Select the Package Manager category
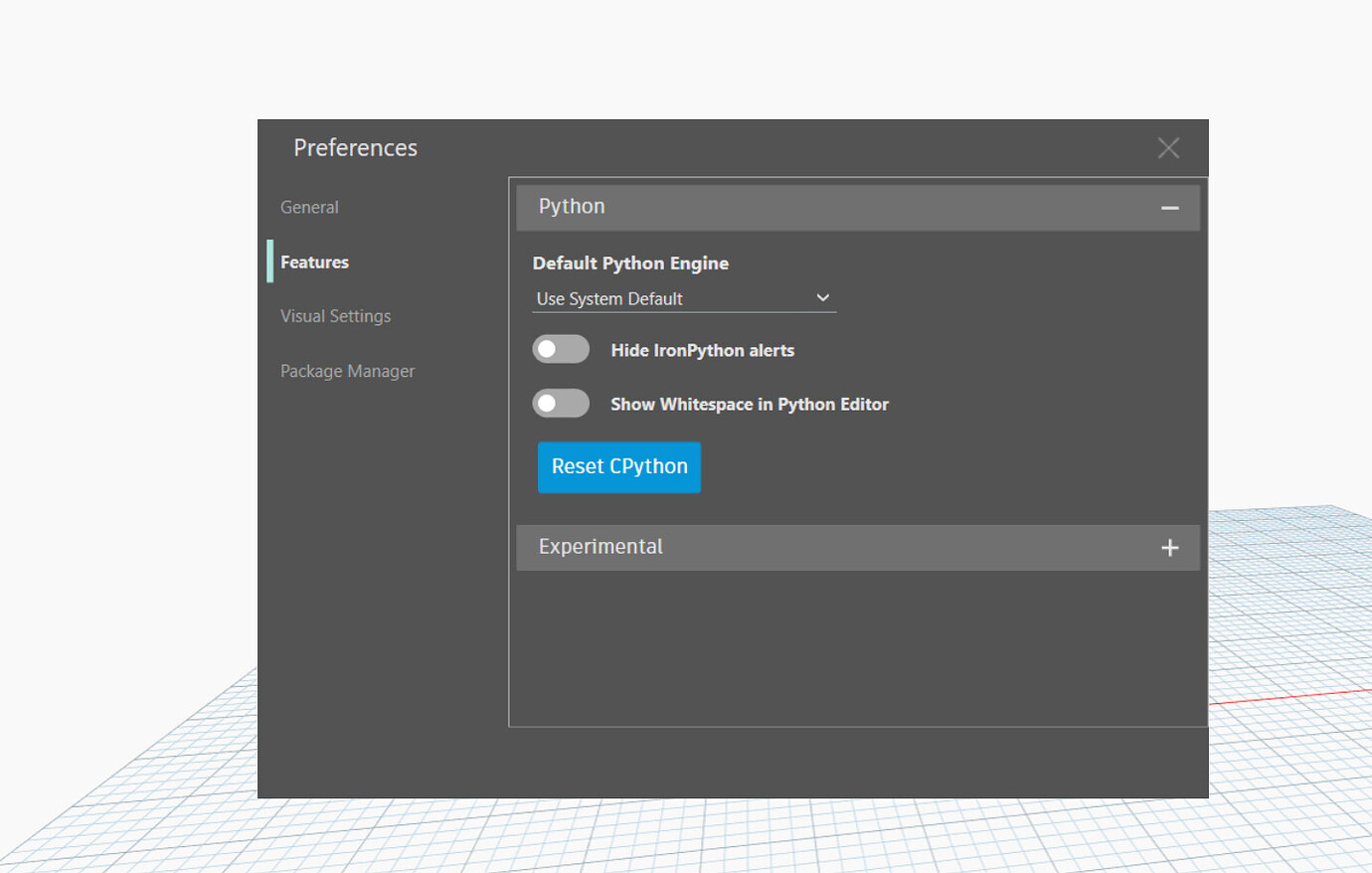Viewport: 1372px width, 873px height. tap(347, 370)
